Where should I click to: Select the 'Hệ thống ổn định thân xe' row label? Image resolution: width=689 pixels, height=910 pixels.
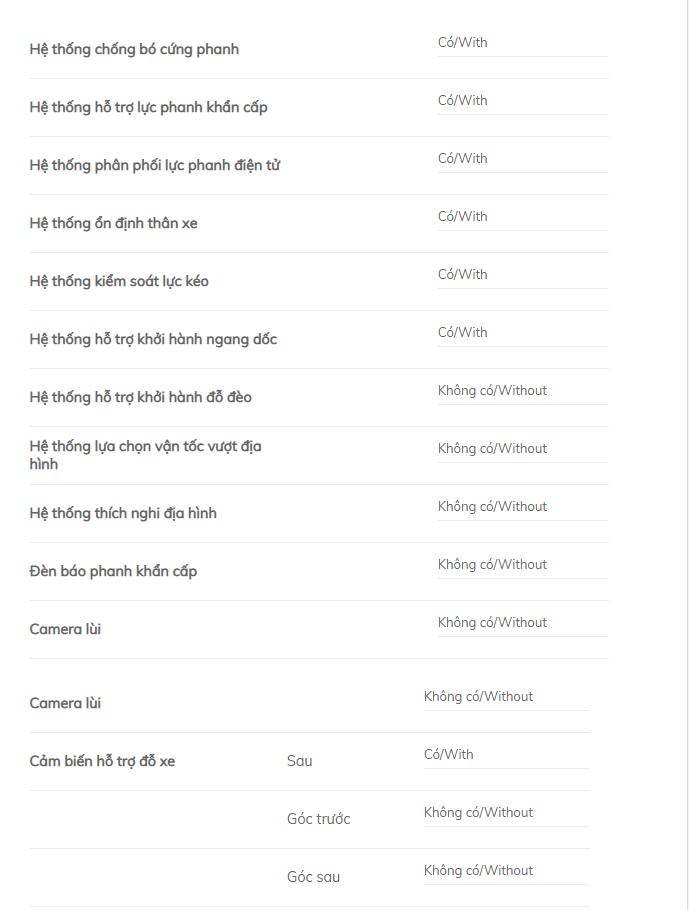[x=114, y=223]
